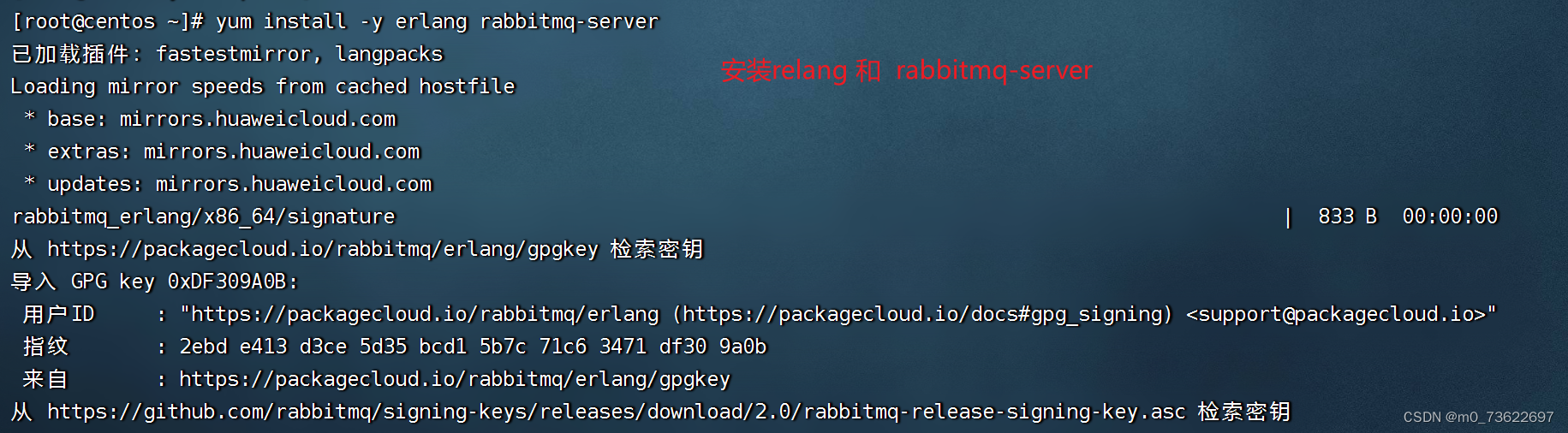Click the base mirrors.huaweicloud.com line

tap(210, 119)
